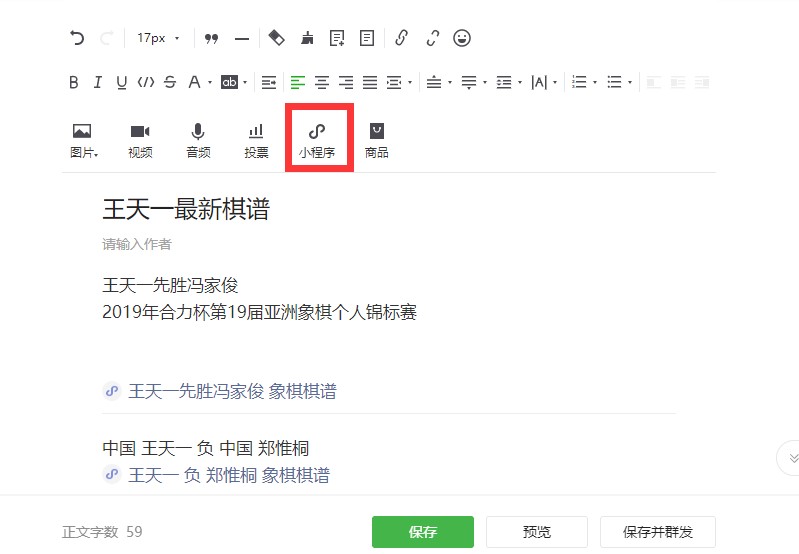Open the link 王天一 负 郑惟桐 象棋棋谱
This screenshot has width=799, height=554.
pyautogui.click(x=229, y=476)
